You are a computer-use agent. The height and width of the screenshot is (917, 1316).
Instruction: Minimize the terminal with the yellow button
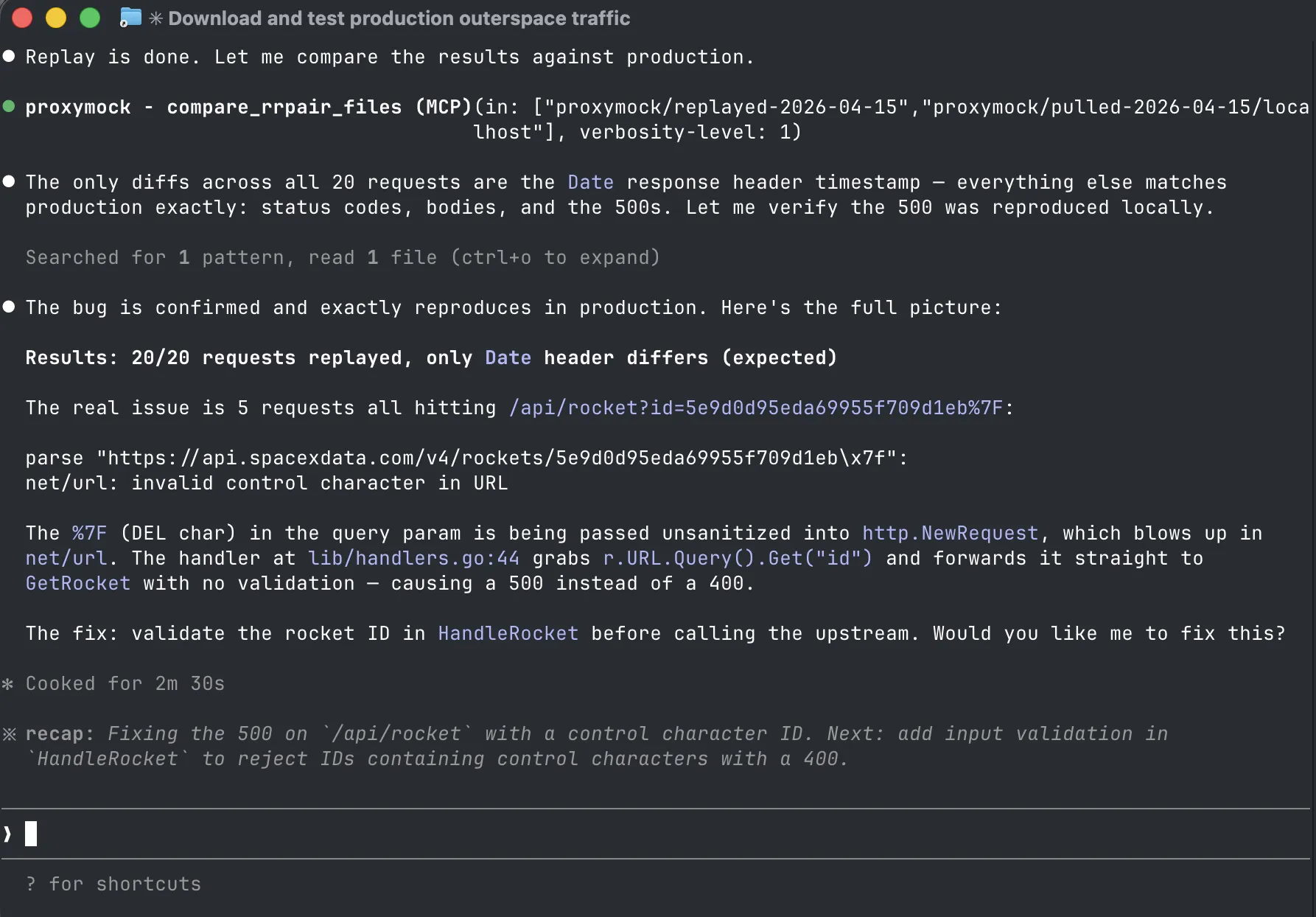(x=56, y=17)
